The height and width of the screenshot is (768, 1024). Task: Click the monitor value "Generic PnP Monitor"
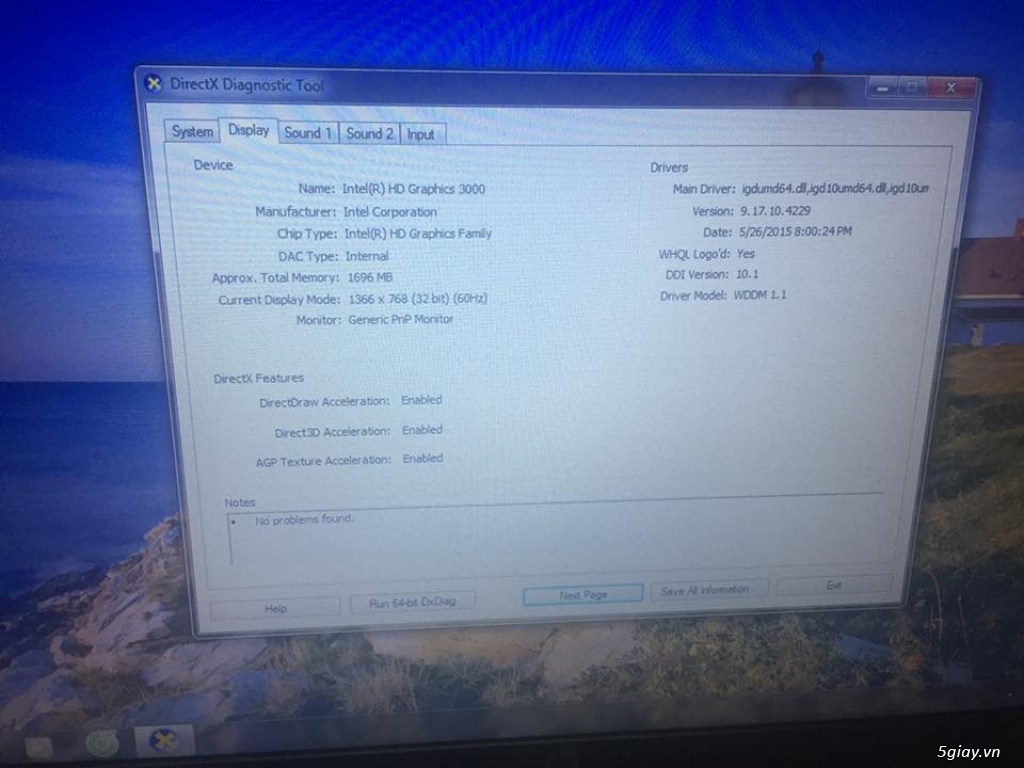pyautogui.click(x=400, y=319)
